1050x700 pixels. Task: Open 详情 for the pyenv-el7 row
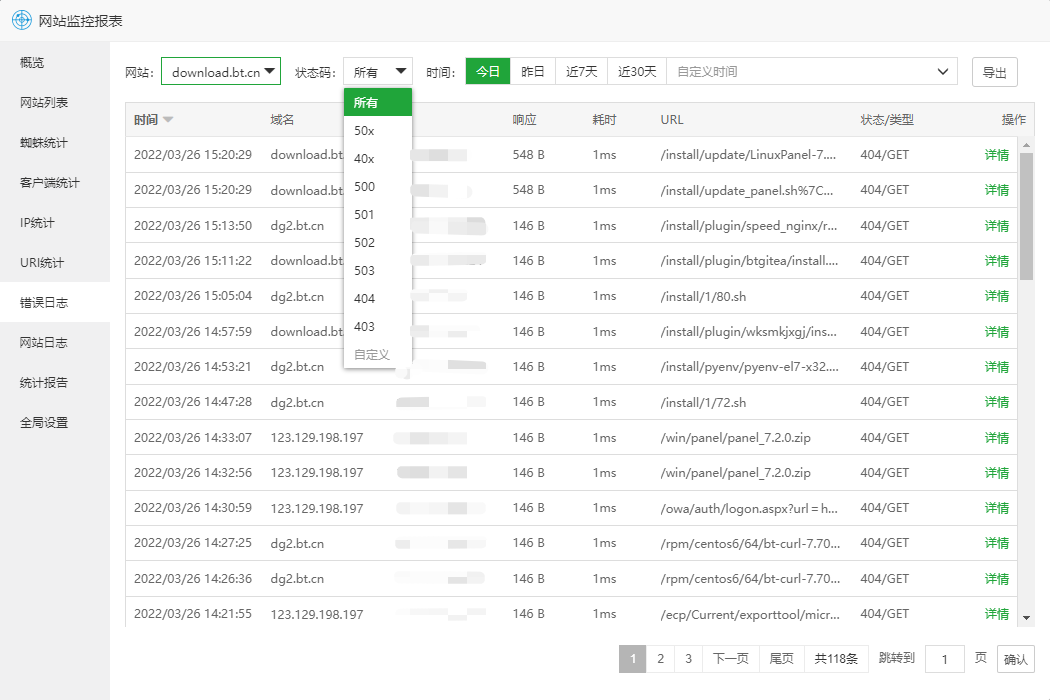pyautogui.click(x=996, y=367)
